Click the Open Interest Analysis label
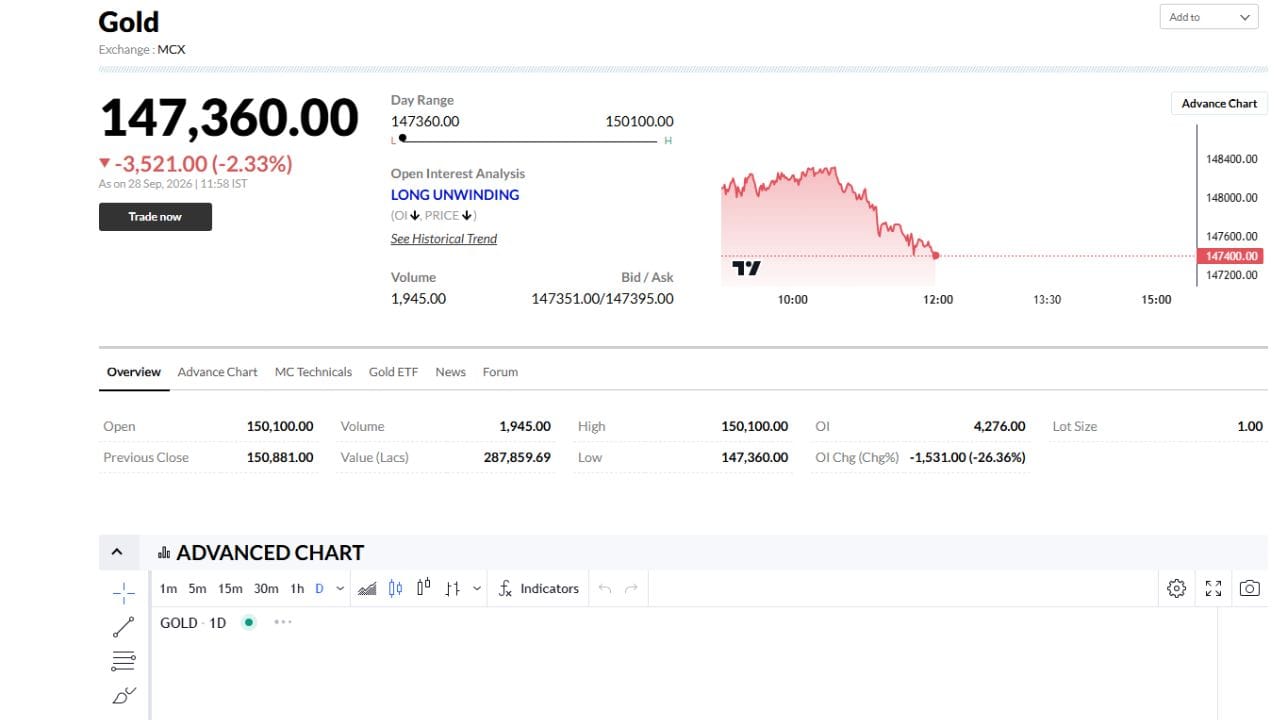Screen dimensions: 1280x720 (458, 174)
